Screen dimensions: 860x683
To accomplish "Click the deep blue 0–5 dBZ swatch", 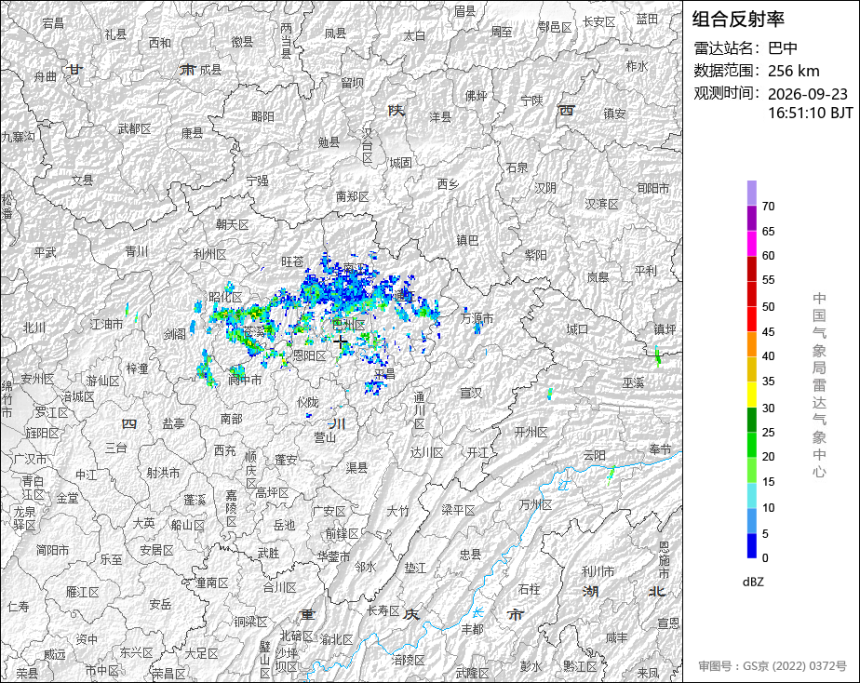I will point(751,545).
